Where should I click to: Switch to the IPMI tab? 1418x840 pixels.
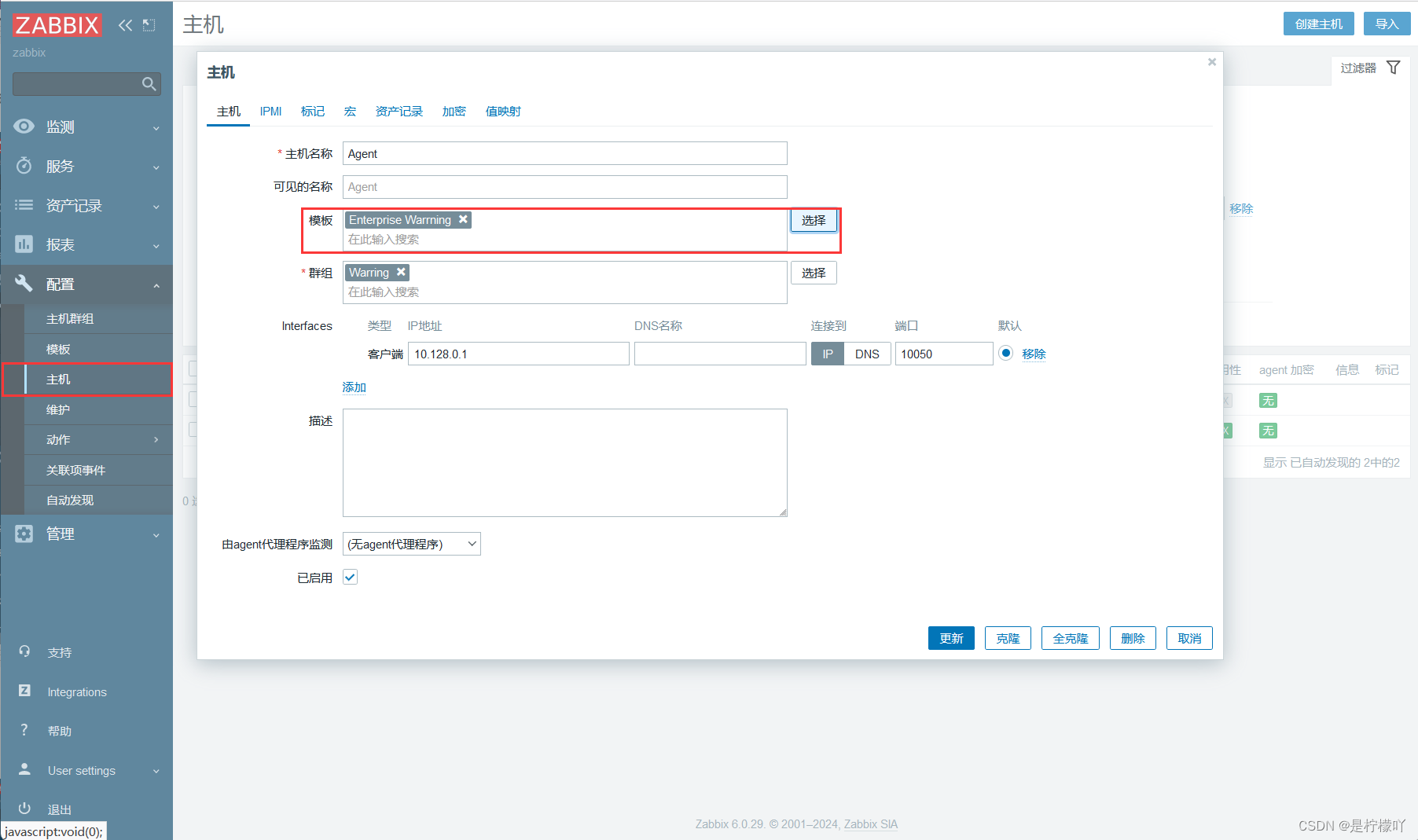pyautogui.click(x=270, y=111)
